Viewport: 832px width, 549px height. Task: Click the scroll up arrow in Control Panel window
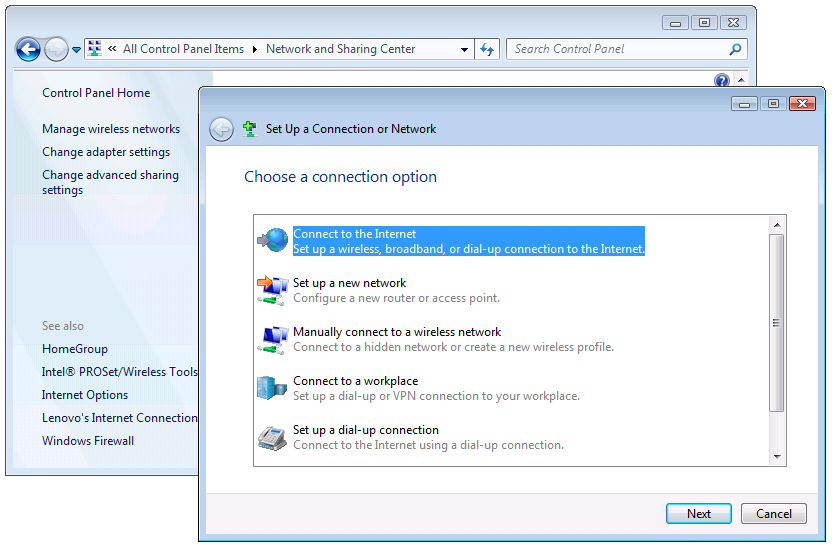(741, 80)
